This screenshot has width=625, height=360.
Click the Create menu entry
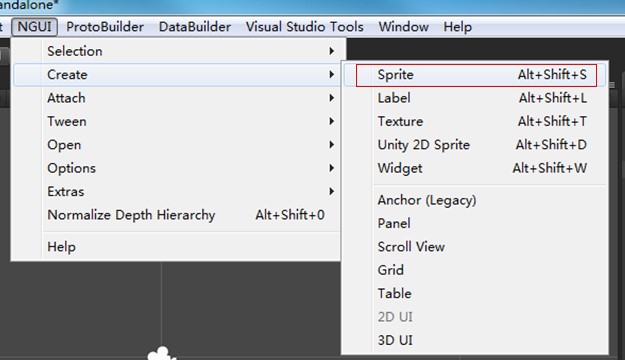pyautogui.click(x=176, y=75)
